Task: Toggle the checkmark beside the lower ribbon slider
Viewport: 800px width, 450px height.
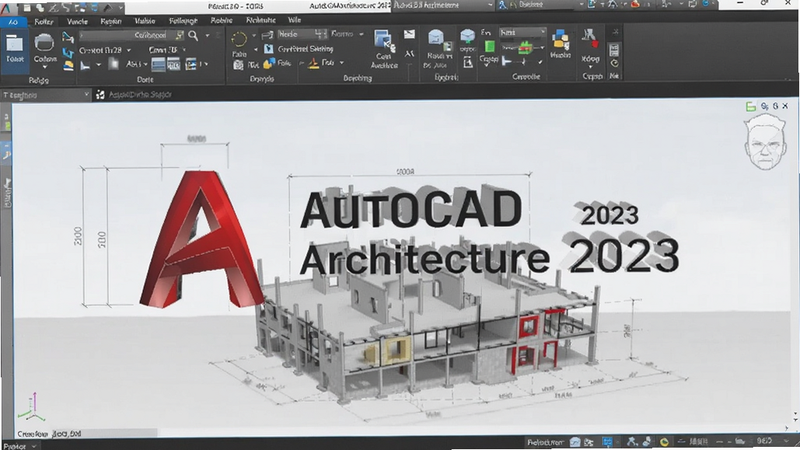Action: coord(540,62)
